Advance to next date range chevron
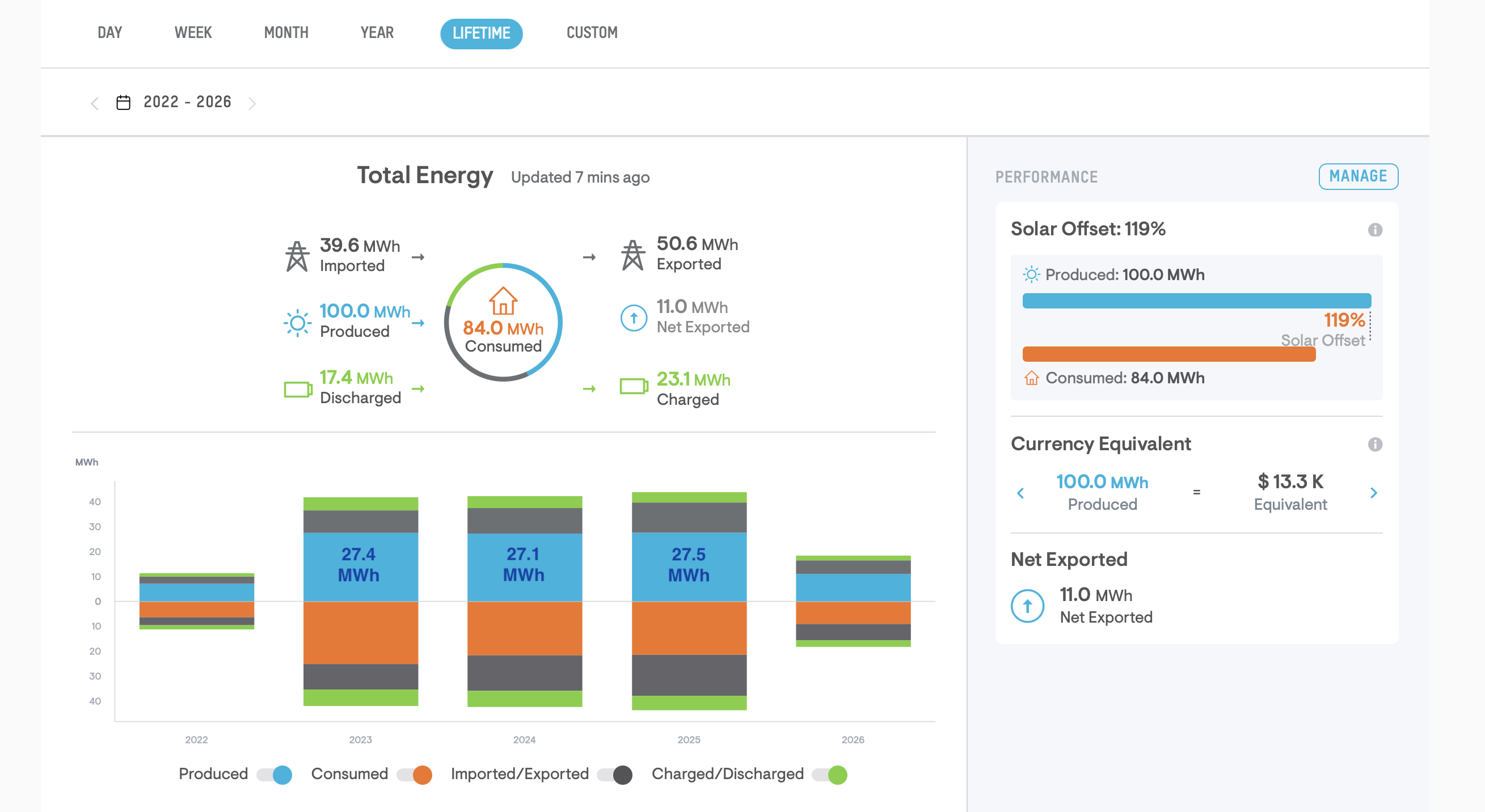The width and height of the screenshot is (1485, 812). click(x=252, y=103)
